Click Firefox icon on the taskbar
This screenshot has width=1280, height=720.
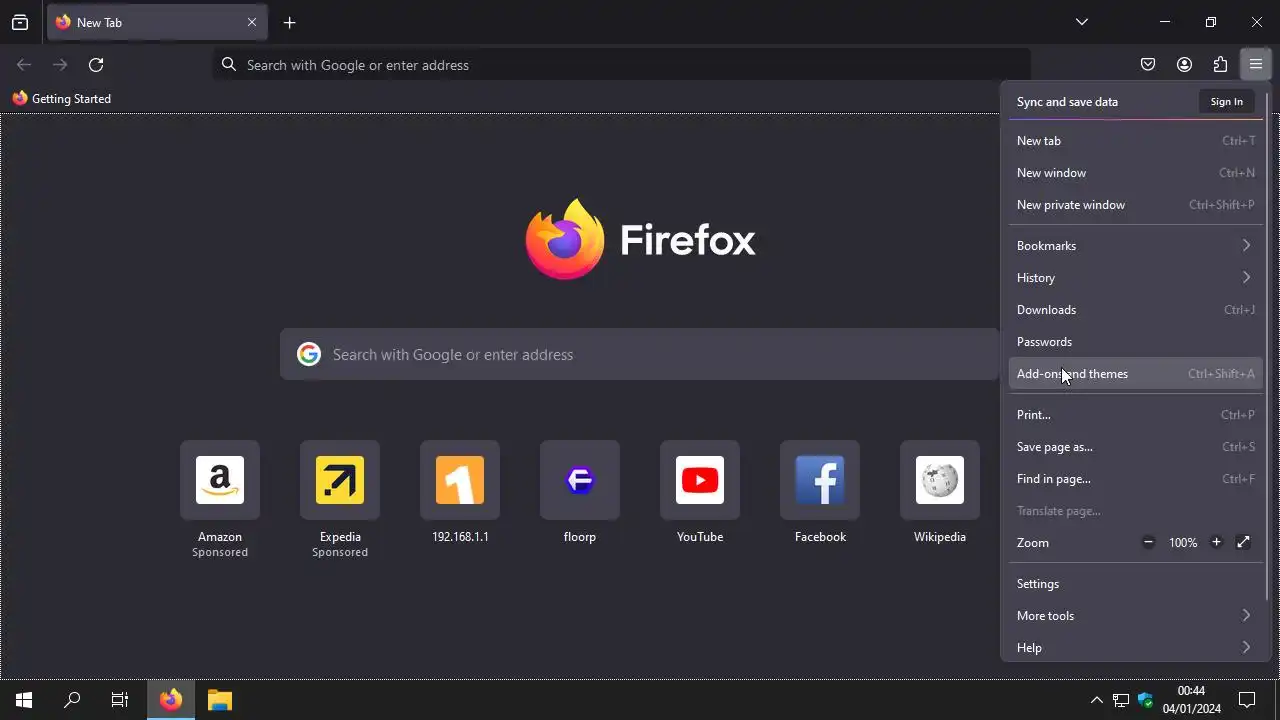(x=171, y=700)
